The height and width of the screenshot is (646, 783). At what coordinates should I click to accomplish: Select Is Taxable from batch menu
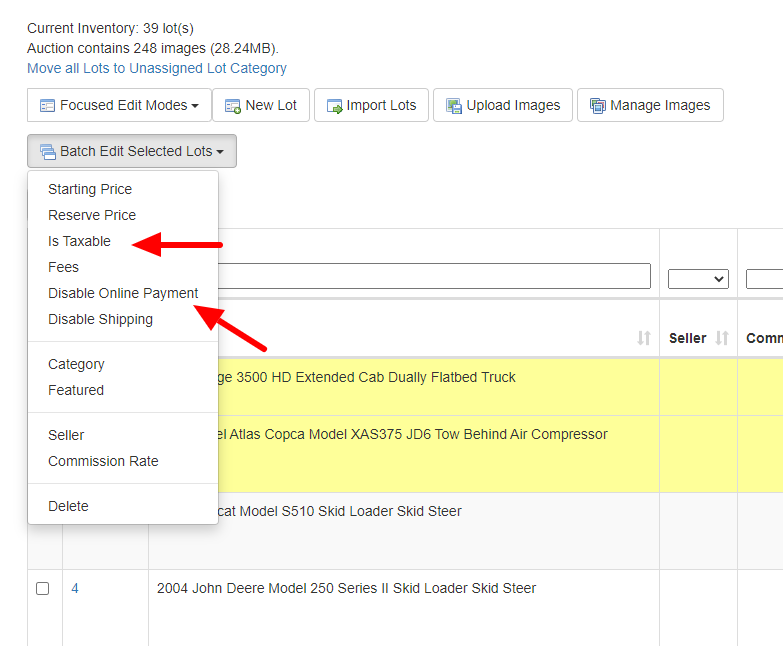(79, 241)
